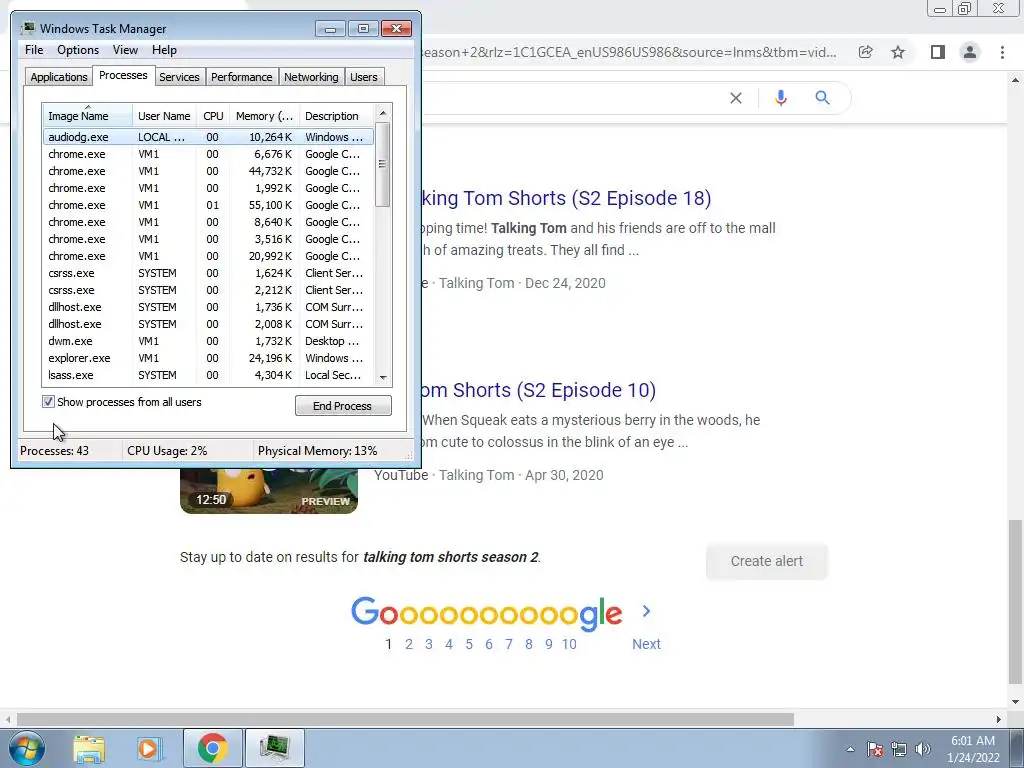Image resolution: width=1024 pixels, height=768 pixels.
Task: Select the explorer.exe process row
Action: click(x=208, y=358)
